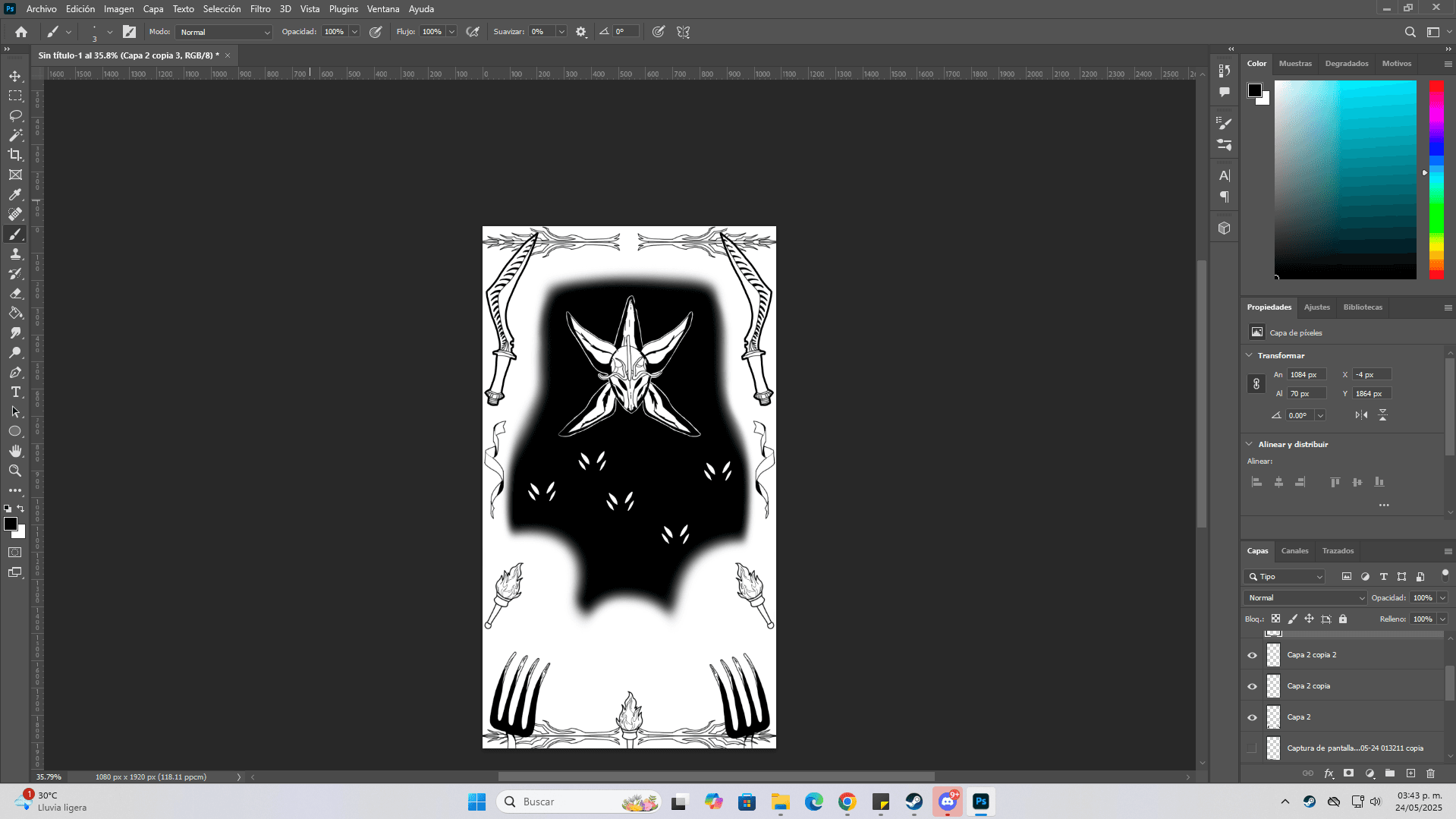Select the Eyedropper tool
The image size is (1456, 819).
[15, 194]
